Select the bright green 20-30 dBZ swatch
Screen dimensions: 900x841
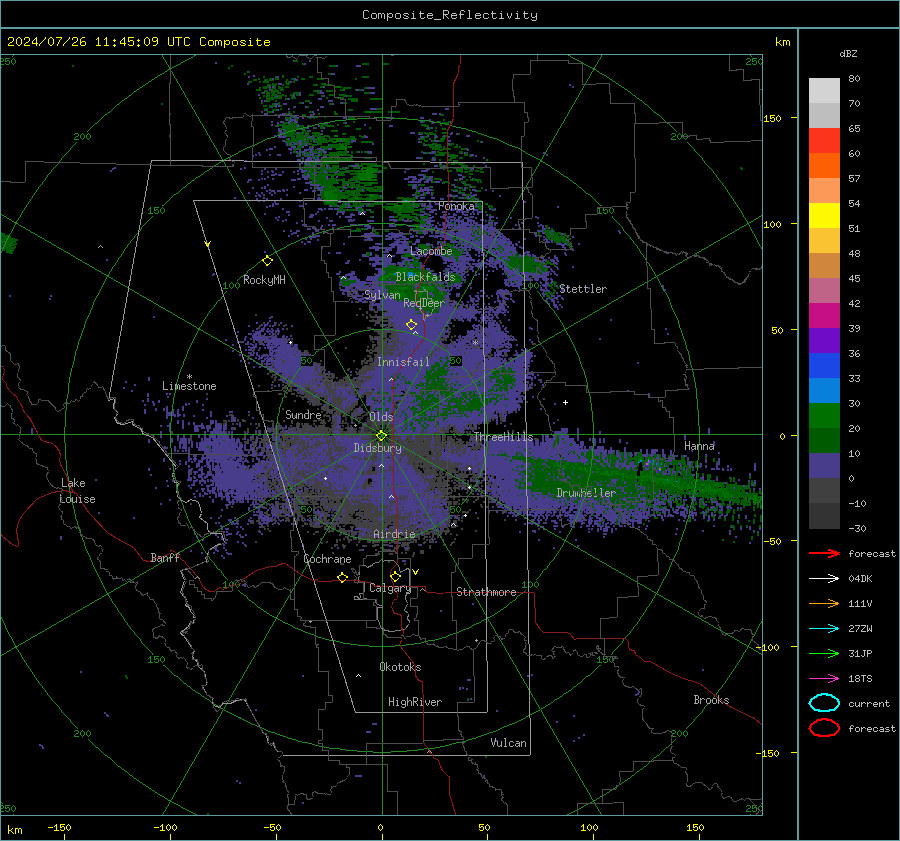pos(824,416)
